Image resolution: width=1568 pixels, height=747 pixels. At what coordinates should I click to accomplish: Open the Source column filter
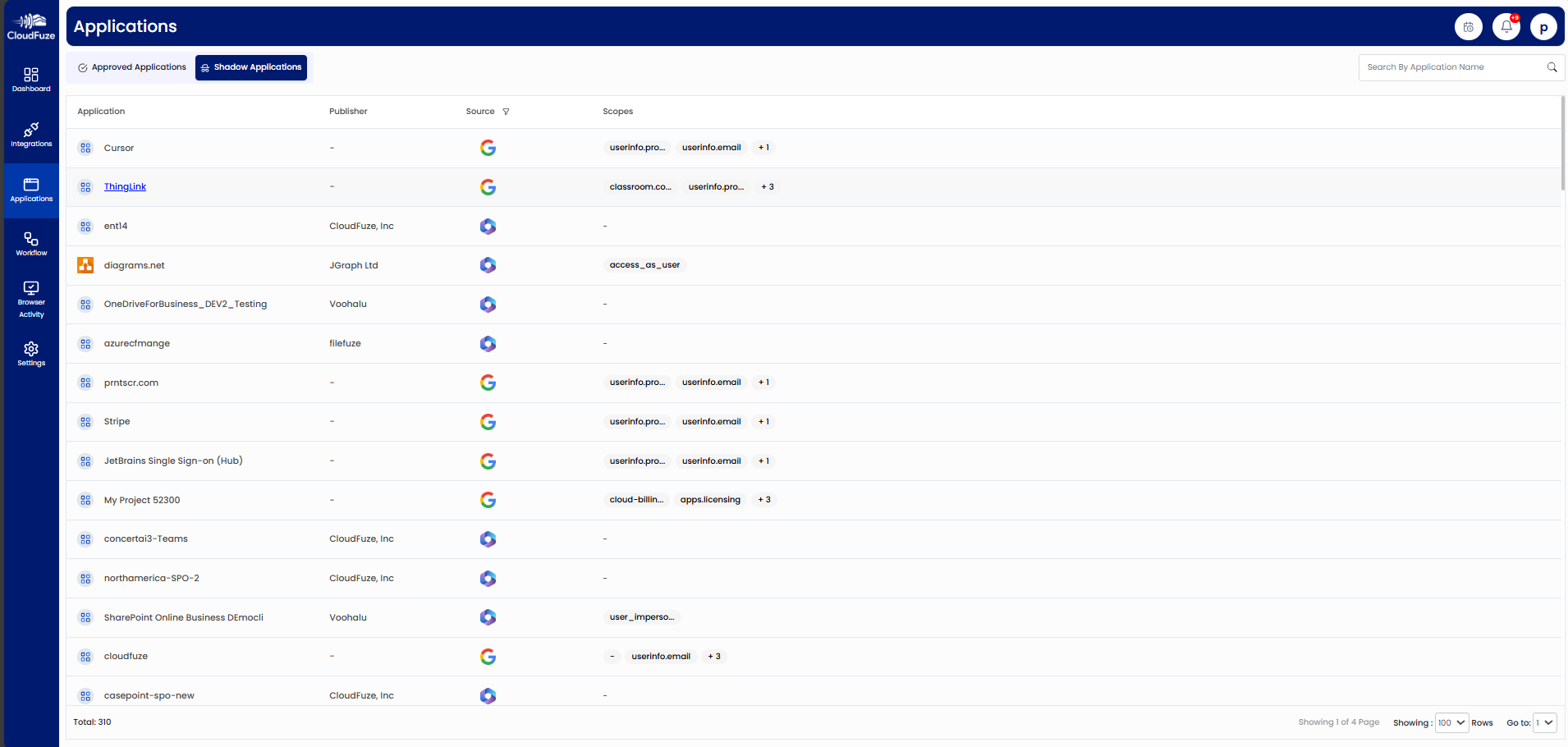(x=506, y=111)
